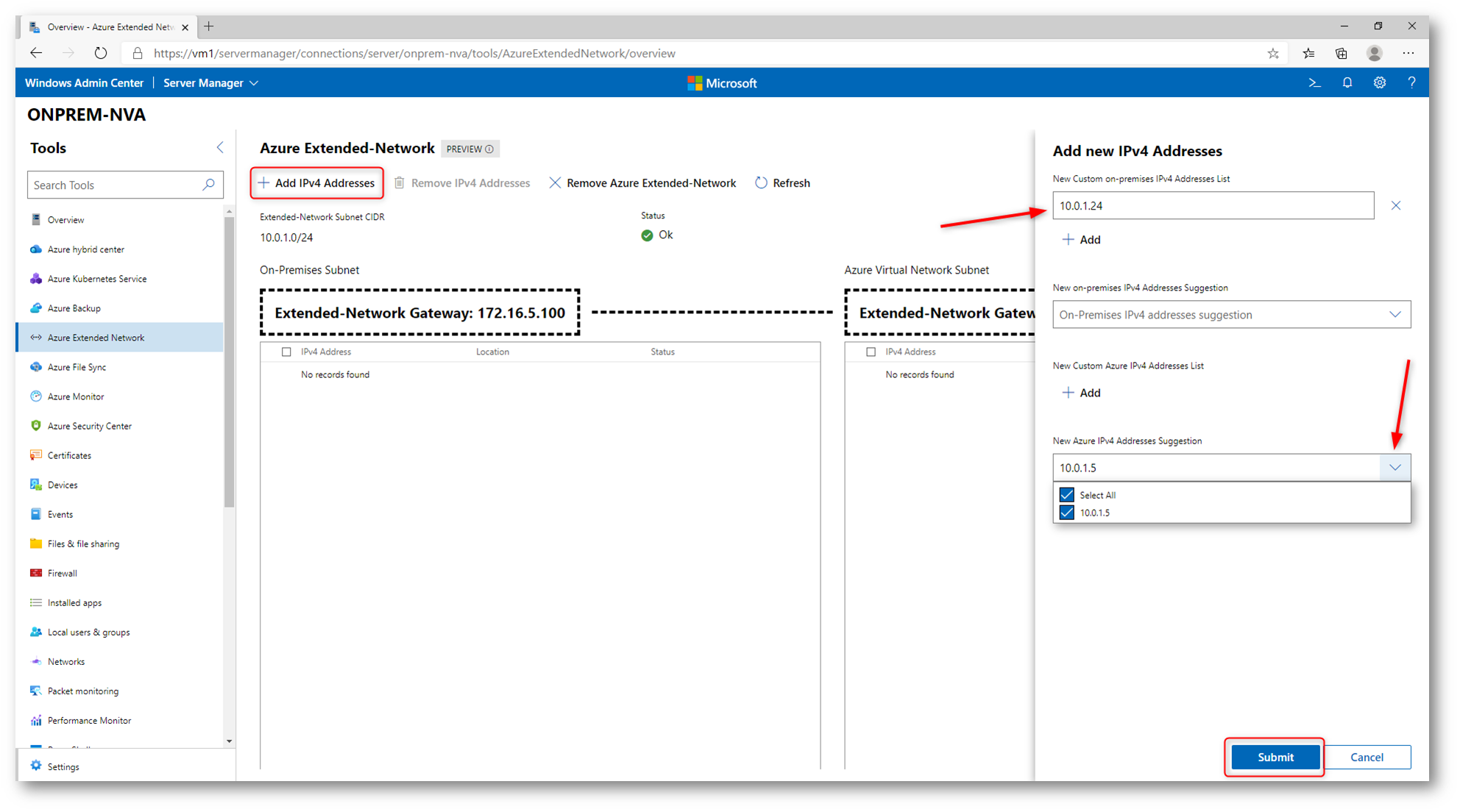
Task: Click search magnifier in Search Tools
Action: (208, 185)
